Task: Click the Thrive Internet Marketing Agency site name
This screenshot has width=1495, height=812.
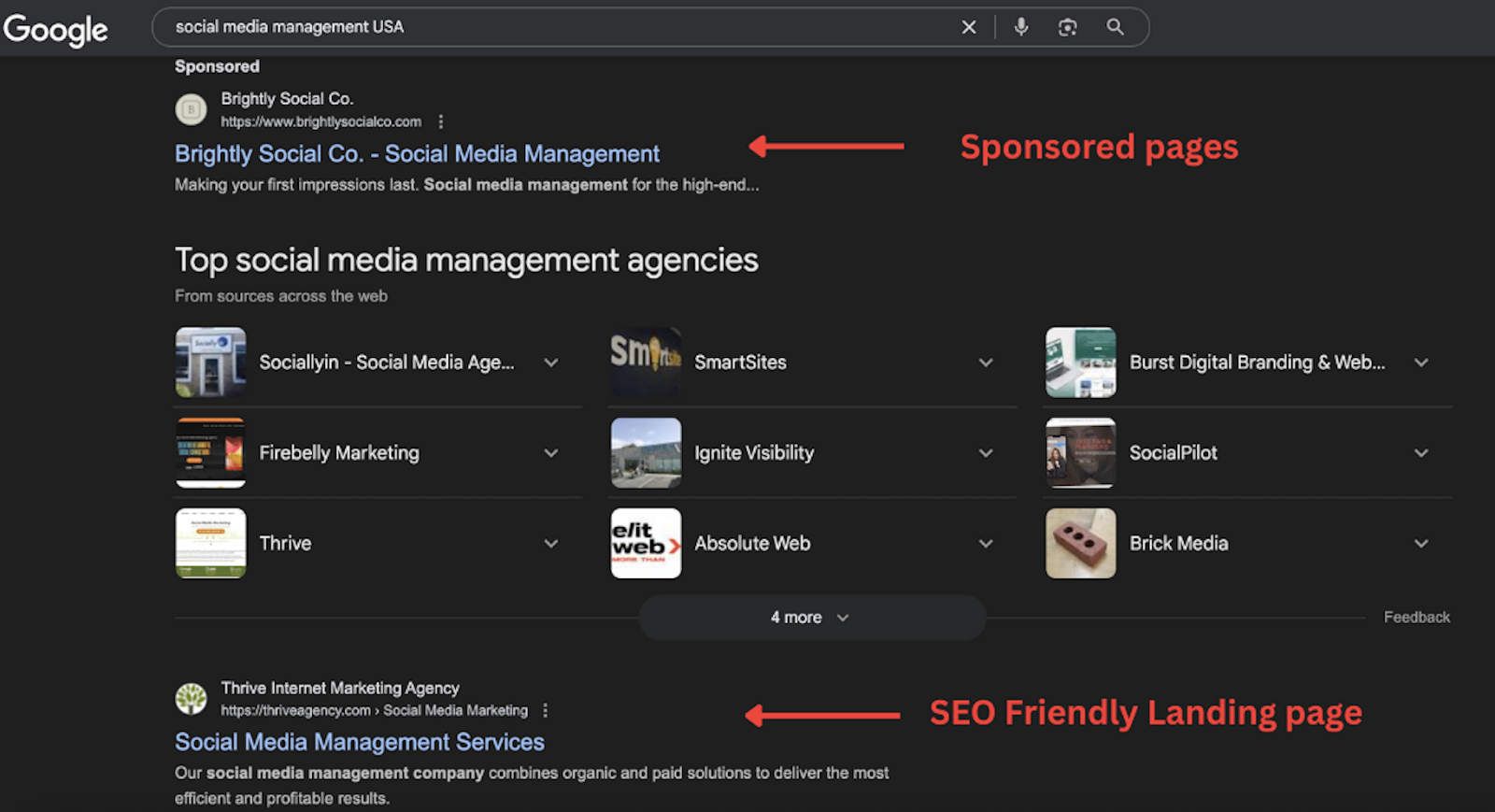Action: 340,688
